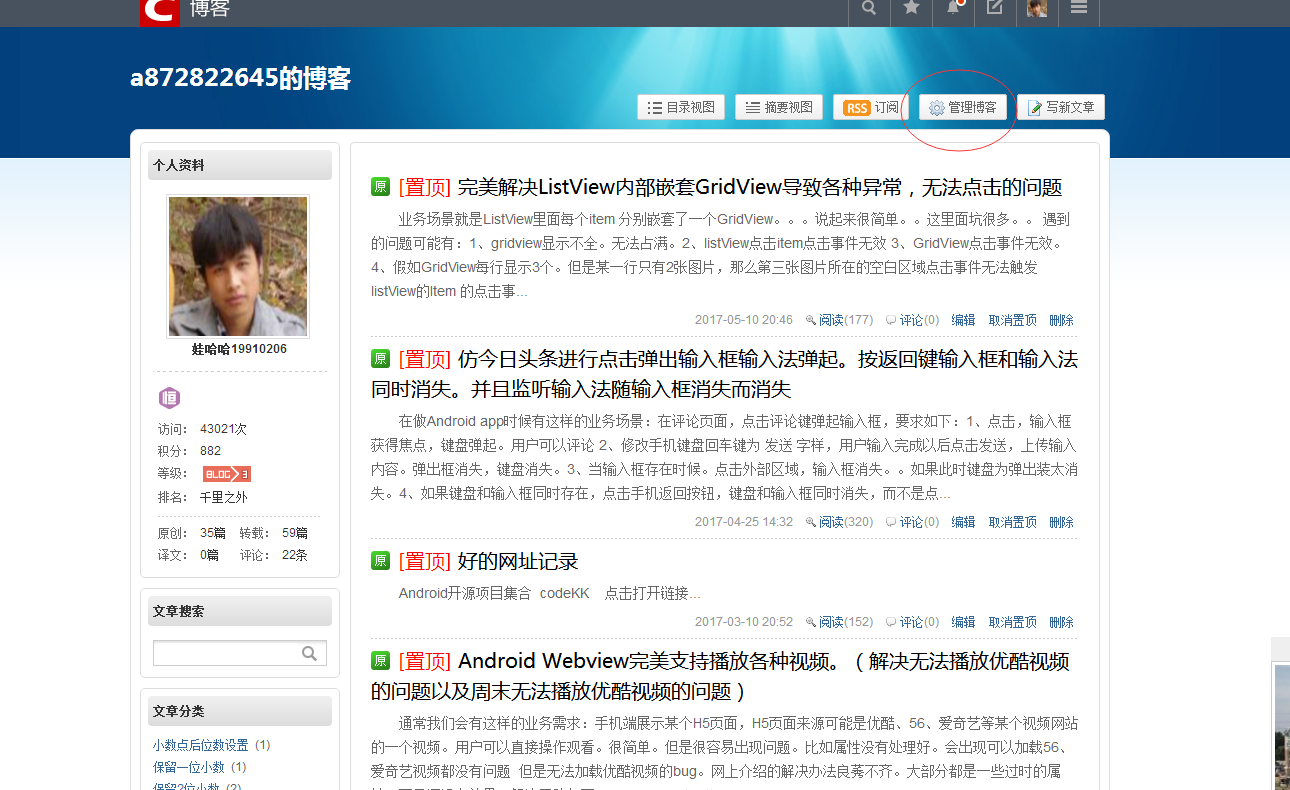Click the 原创 count 35篇
This screenshot has height=790, width=1290.
click(213, 533)
